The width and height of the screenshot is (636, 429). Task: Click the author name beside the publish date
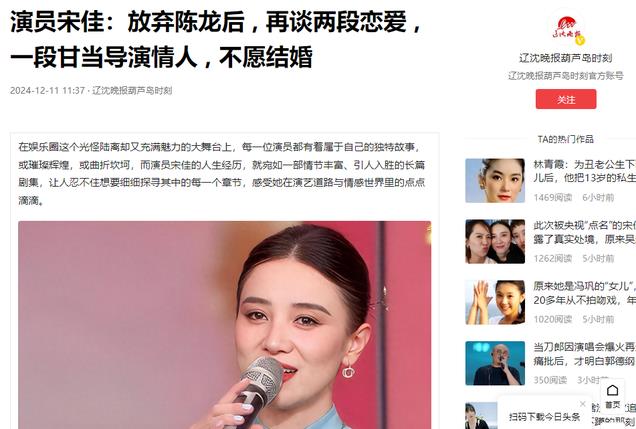tap(132, 90)
